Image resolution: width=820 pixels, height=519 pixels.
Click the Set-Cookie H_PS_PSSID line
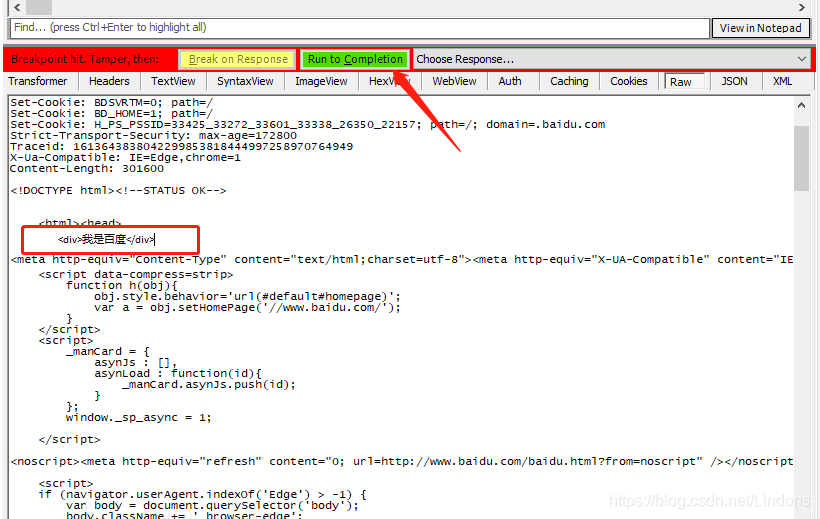[308, 125]
